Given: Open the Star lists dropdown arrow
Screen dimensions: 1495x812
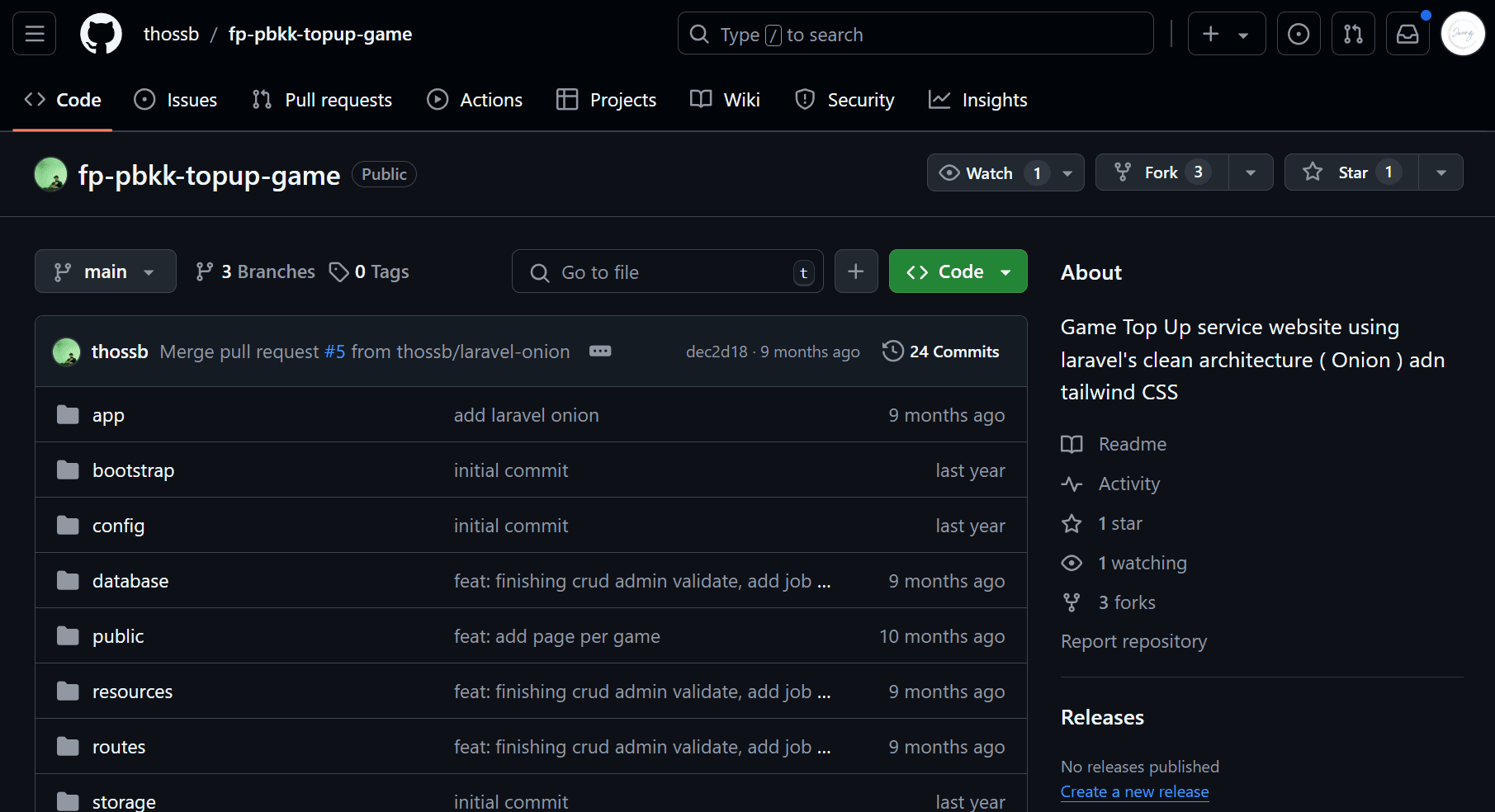Looking at the screenshot, I should 1441,172.
